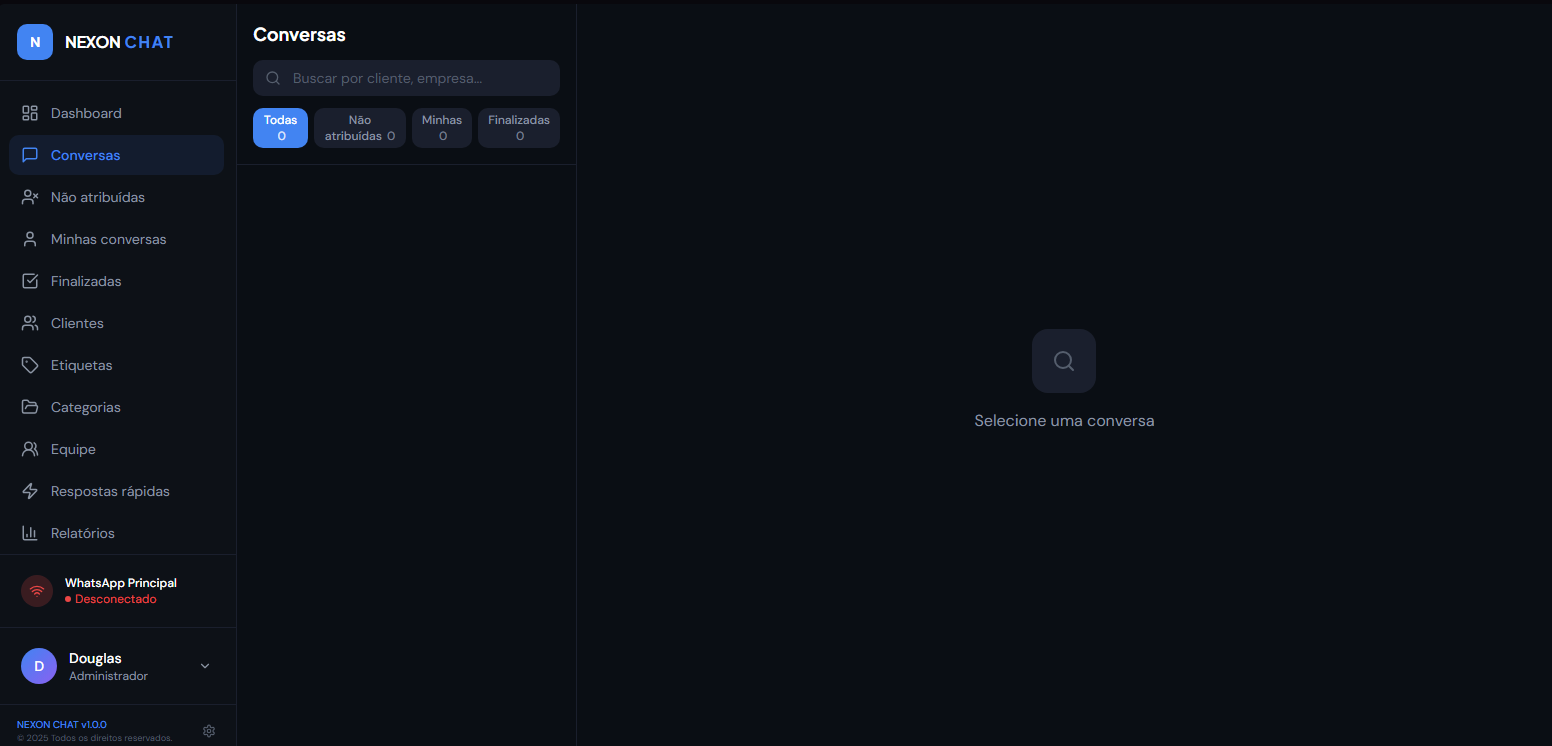Open settings via the gear icon
Viewport: 1552px width, 746px height.
209,731
